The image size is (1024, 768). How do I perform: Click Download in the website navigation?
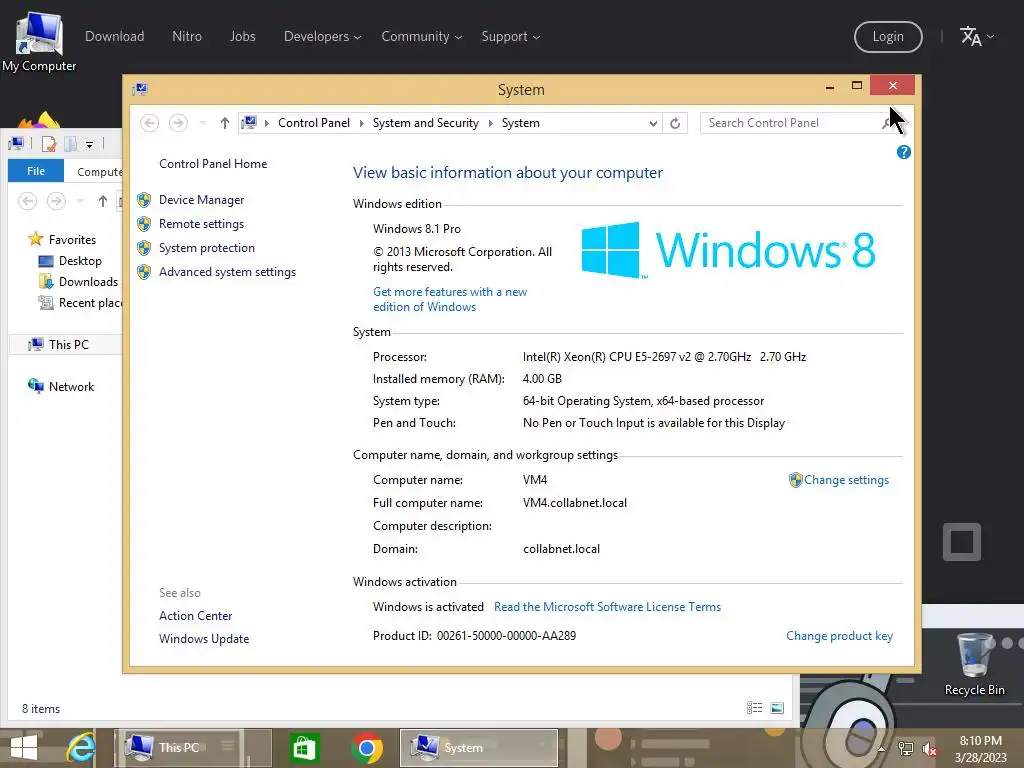(x=114, y=37)
